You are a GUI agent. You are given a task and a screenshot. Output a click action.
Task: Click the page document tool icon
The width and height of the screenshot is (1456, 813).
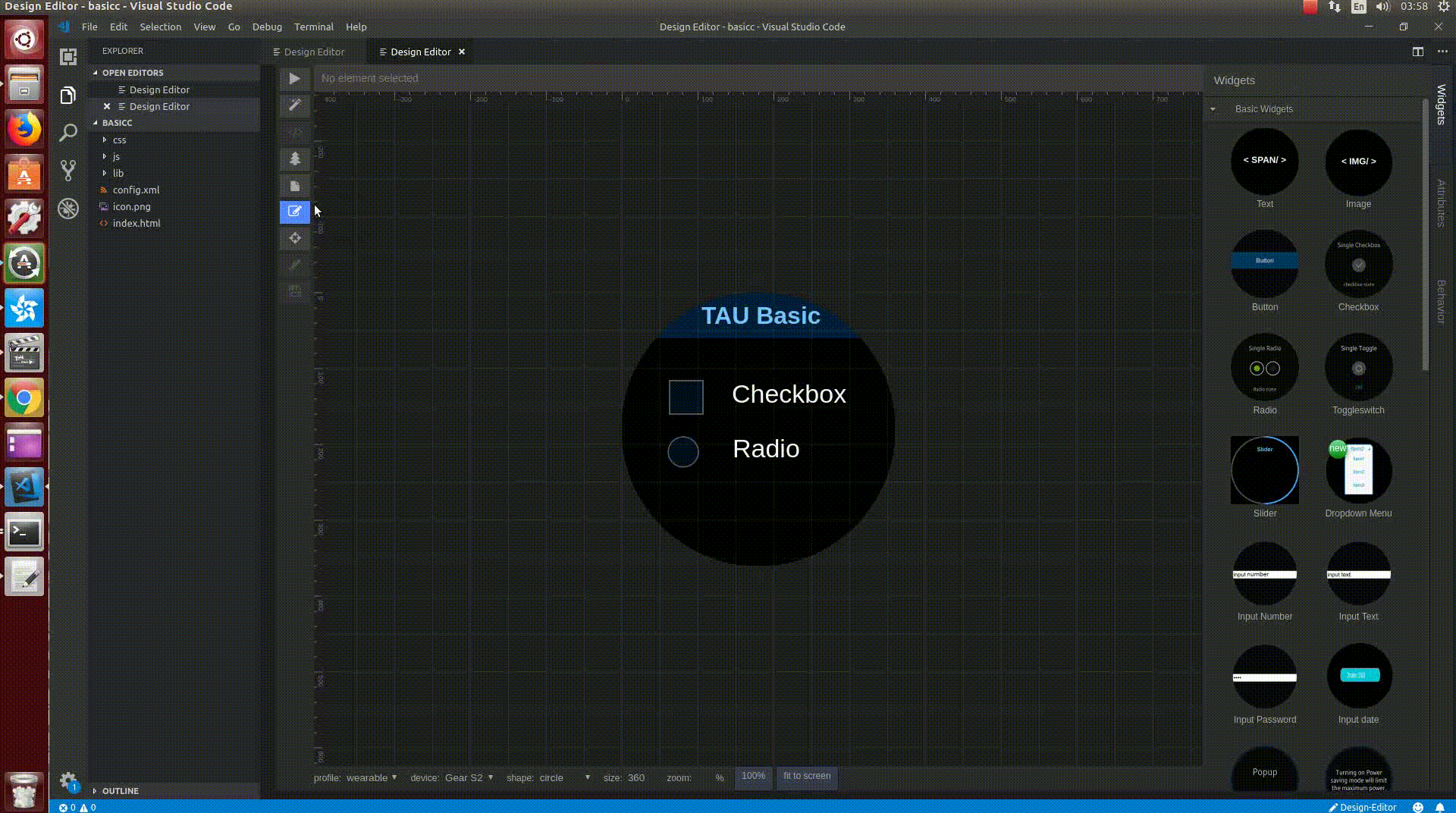click(294, 186)
